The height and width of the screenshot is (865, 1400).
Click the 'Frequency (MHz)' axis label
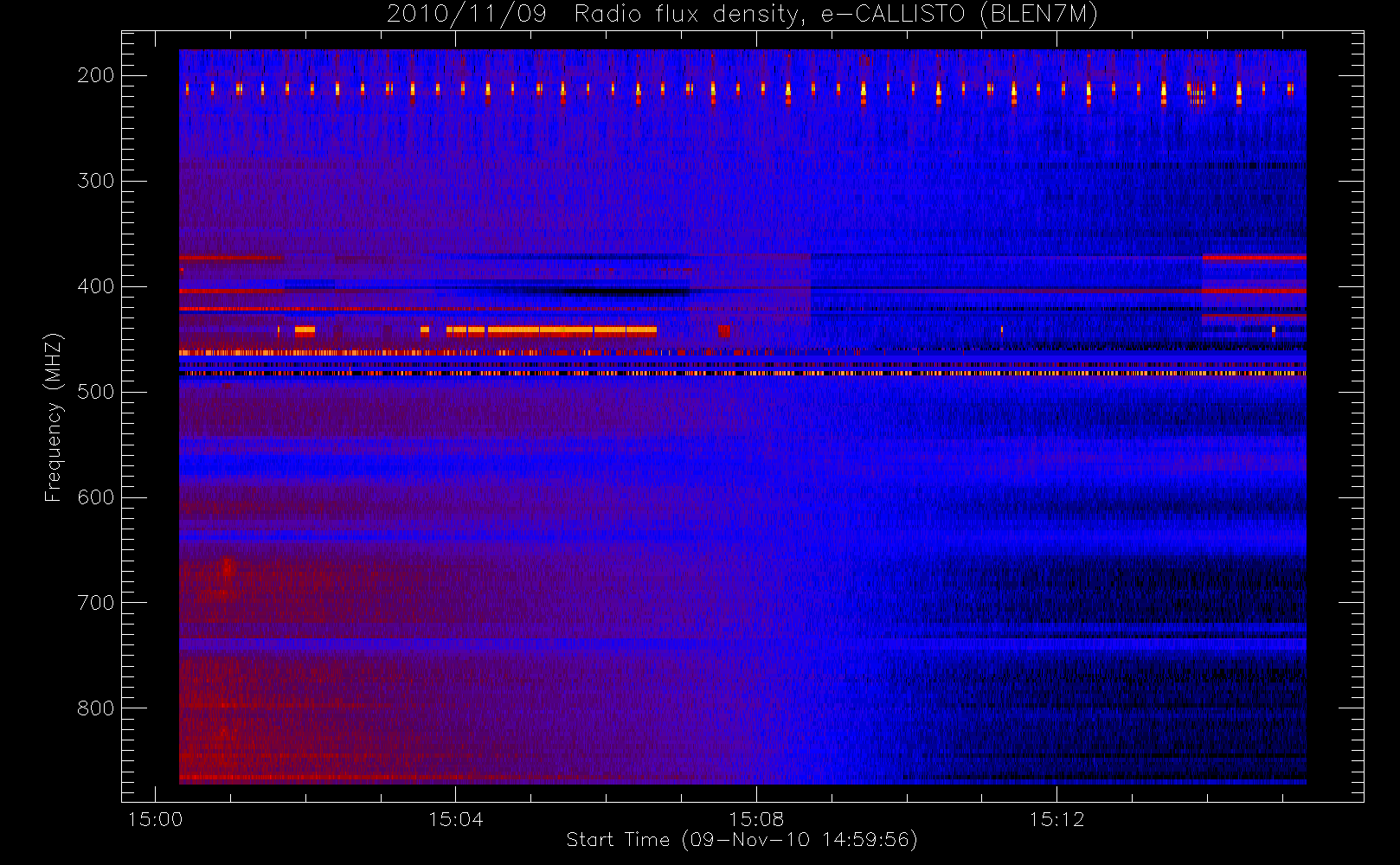tap(54, 417)
